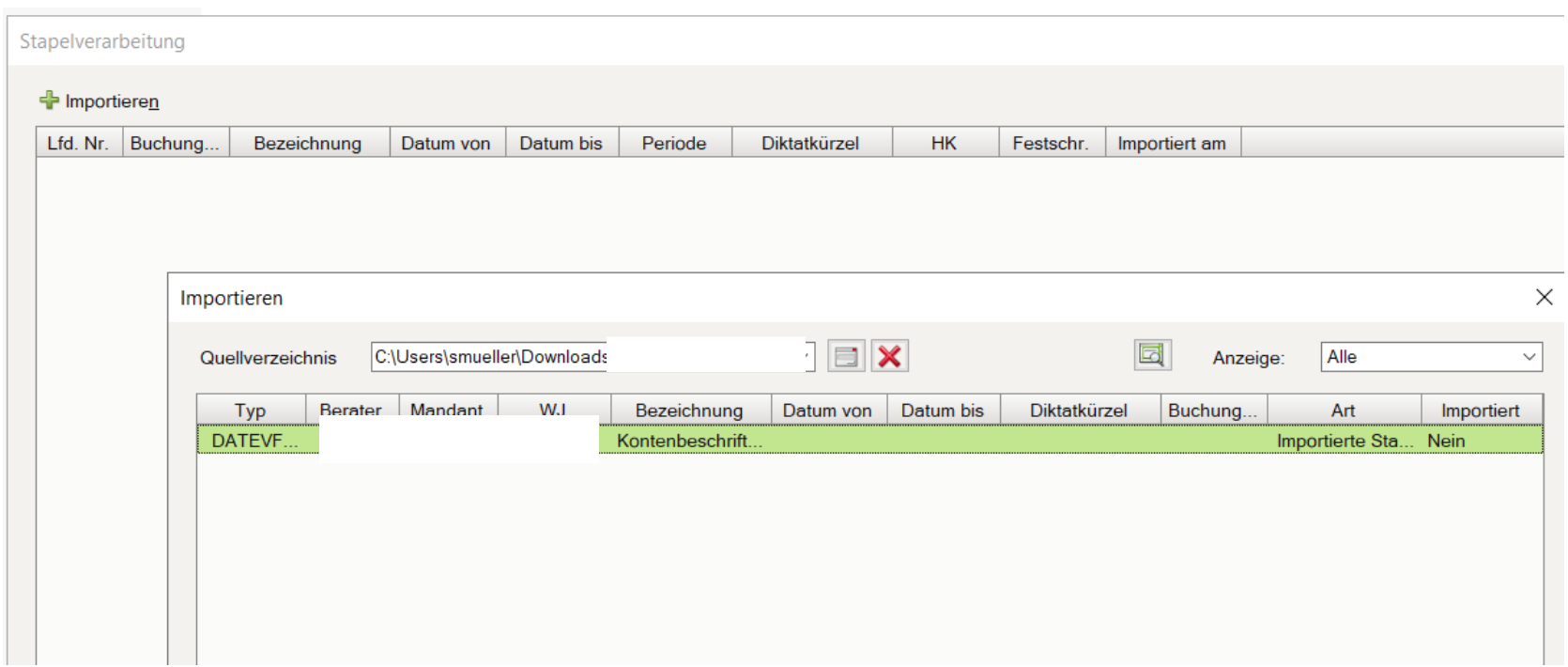The image size is (1568, 667).
Task: Sort by Typ column in import list
Action: pyautogui.click(x=251, y=411)
